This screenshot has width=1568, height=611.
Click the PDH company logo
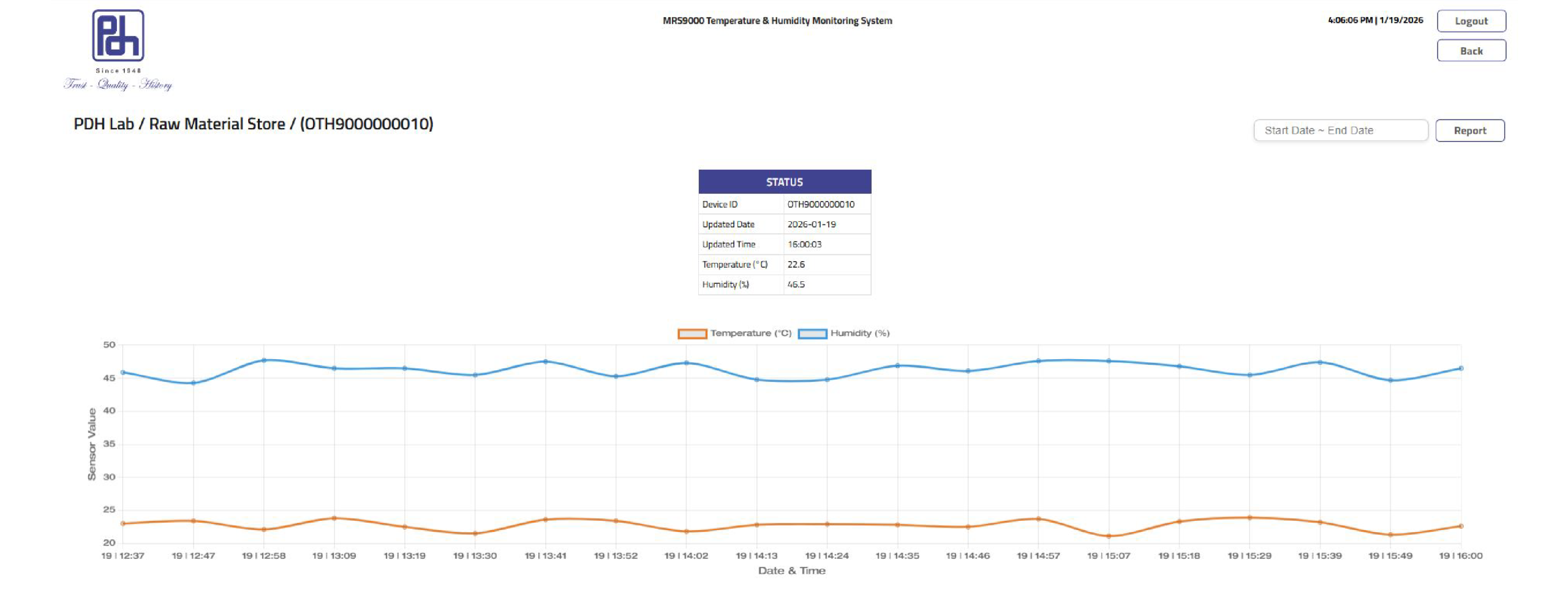118,36
